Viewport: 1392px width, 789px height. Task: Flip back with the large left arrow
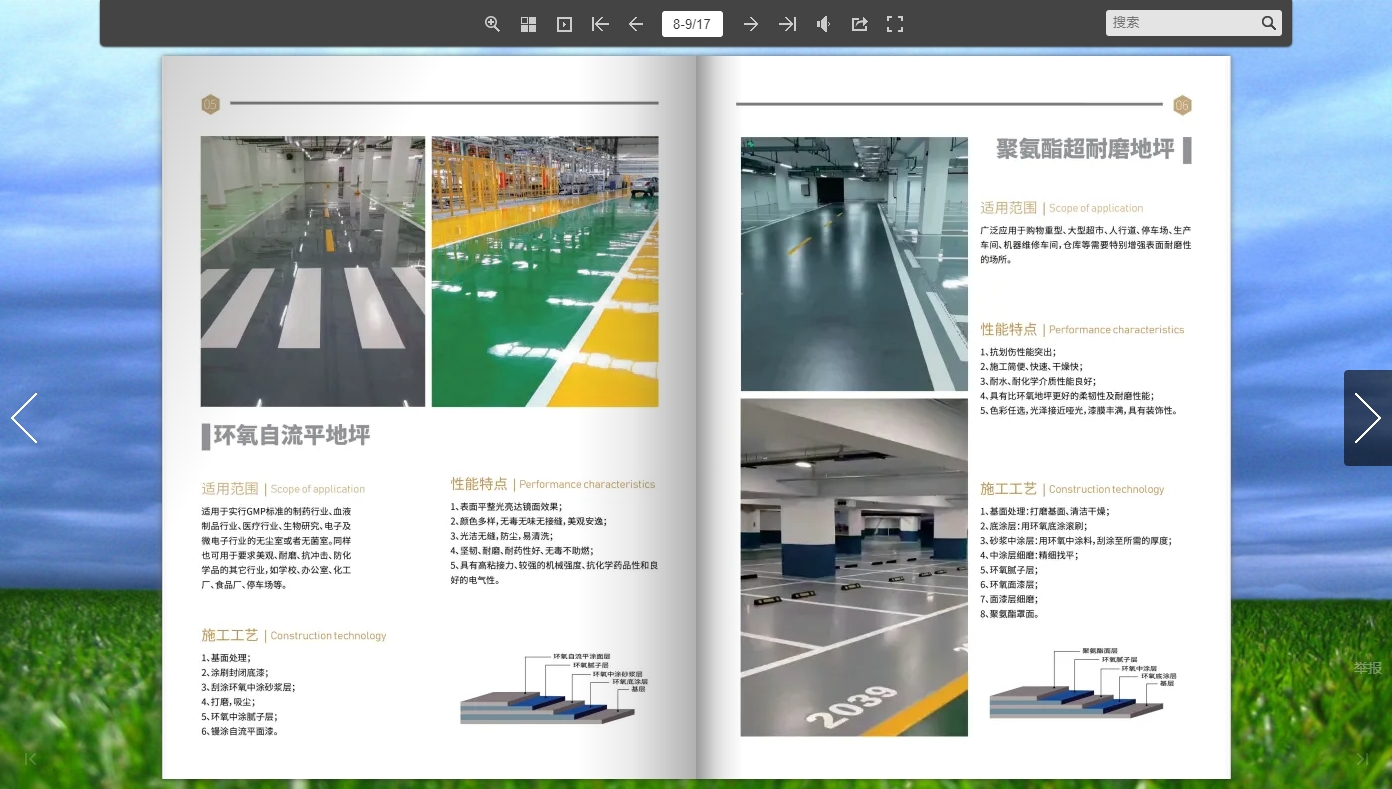24,418
